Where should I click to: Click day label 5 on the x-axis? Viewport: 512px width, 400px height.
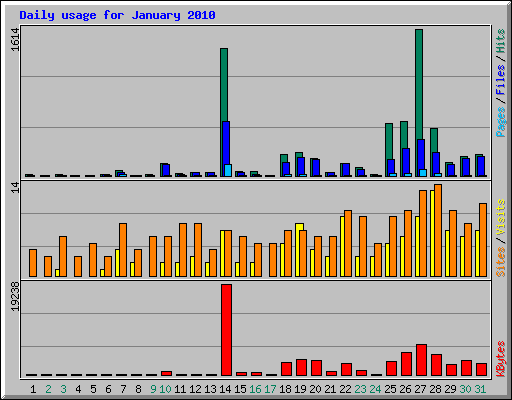pyautogui.click(x=93, y=389)
